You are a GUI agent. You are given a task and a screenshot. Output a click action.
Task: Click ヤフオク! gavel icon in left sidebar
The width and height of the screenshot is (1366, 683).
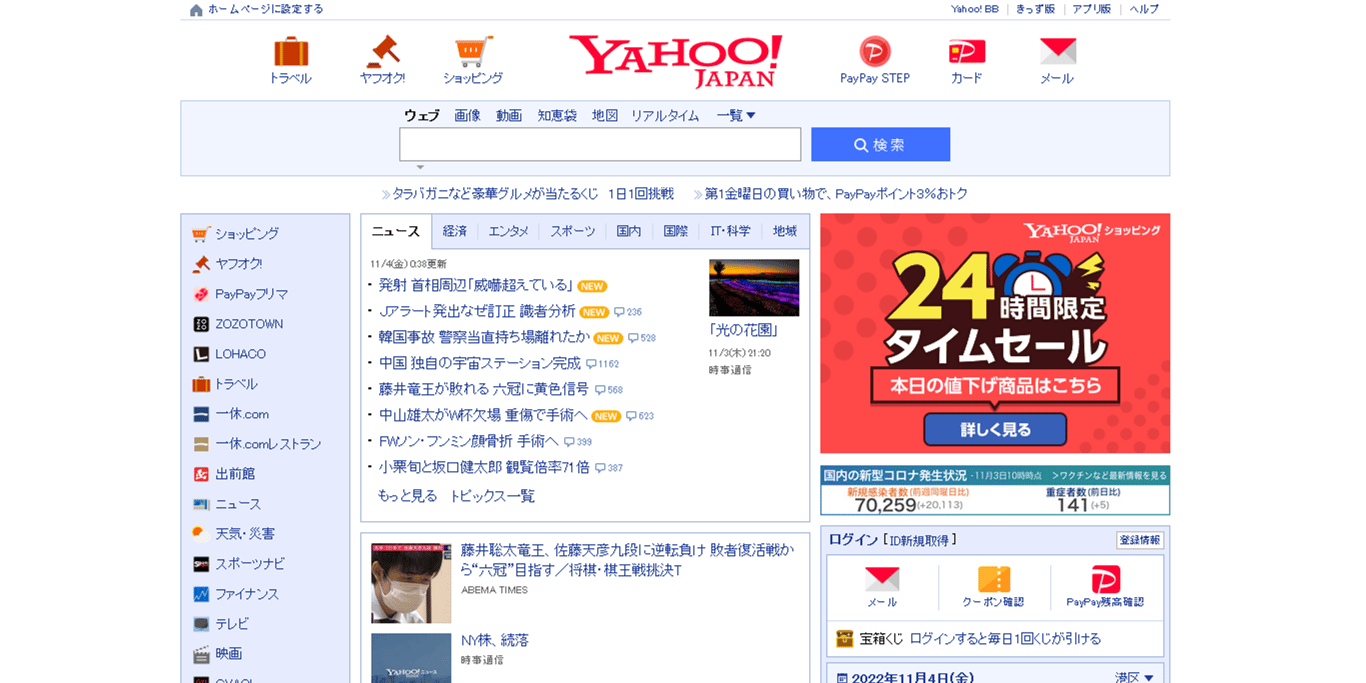pos(201,264)
